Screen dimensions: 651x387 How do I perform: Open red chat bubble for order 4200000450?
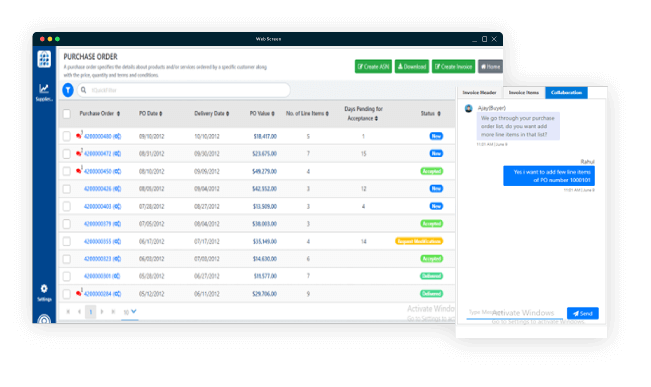(78, 171)
